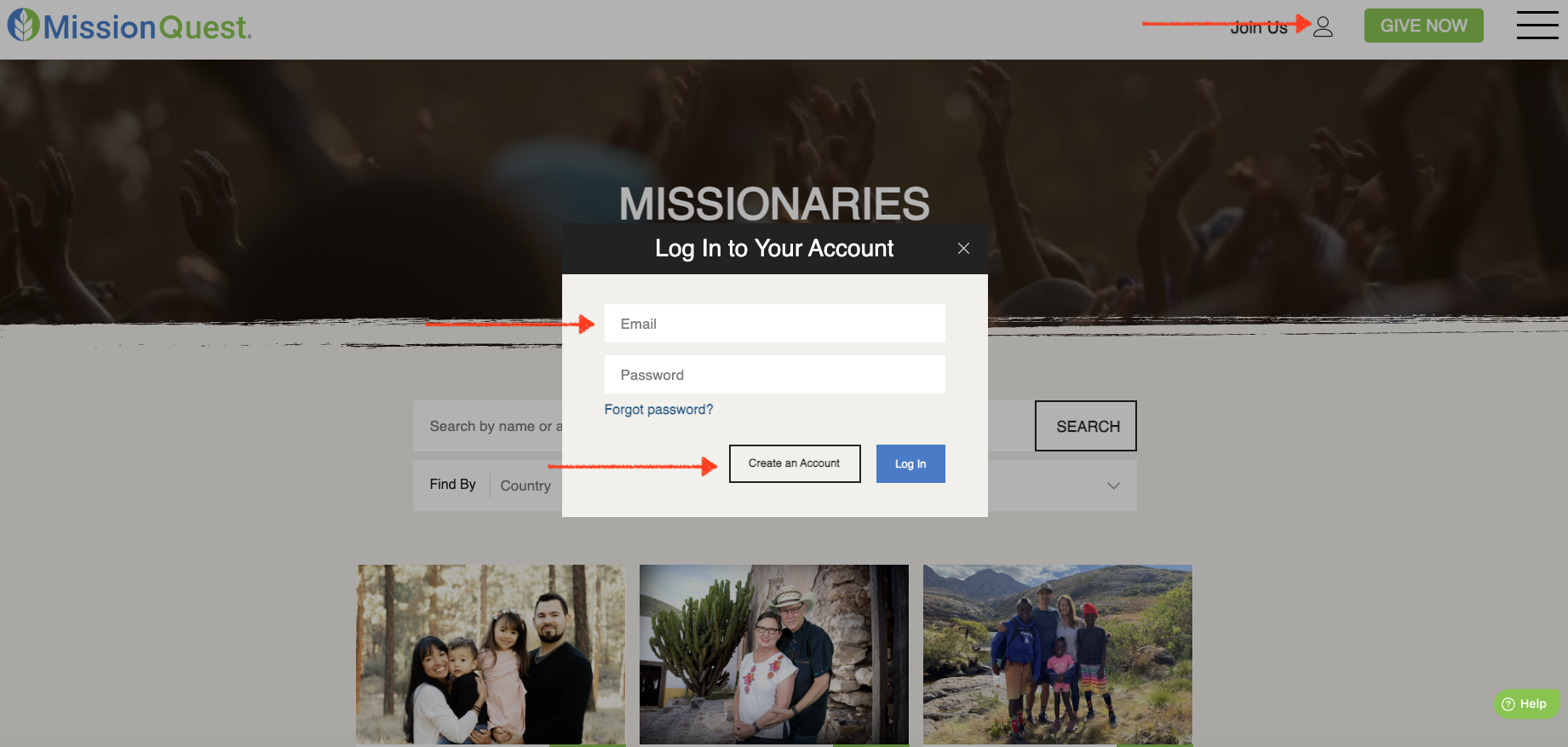Open the hamburger menu
The width and height of the screenshot is (1568, 747).
[1537, 25]
